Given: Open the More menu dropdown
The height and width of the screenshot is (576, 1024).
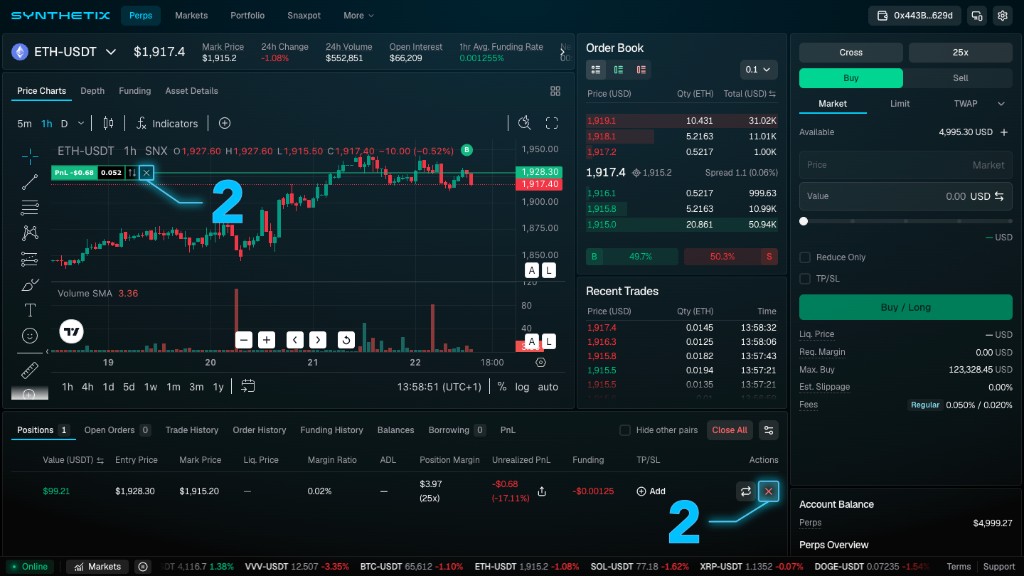Looking at the screenshot, I should click(359, 16).
